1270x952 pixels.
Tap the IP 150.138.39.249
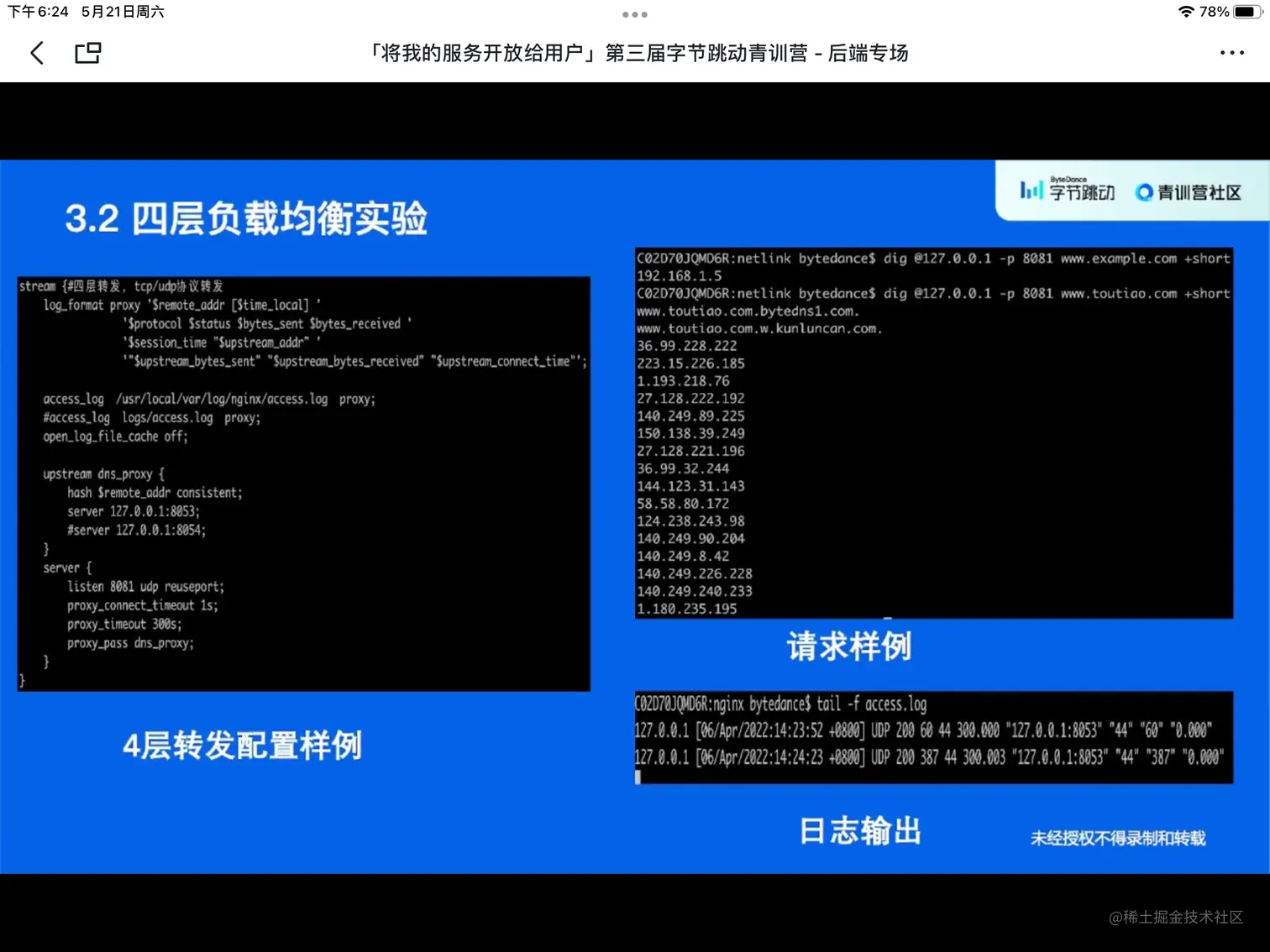[x=690, y=434]
